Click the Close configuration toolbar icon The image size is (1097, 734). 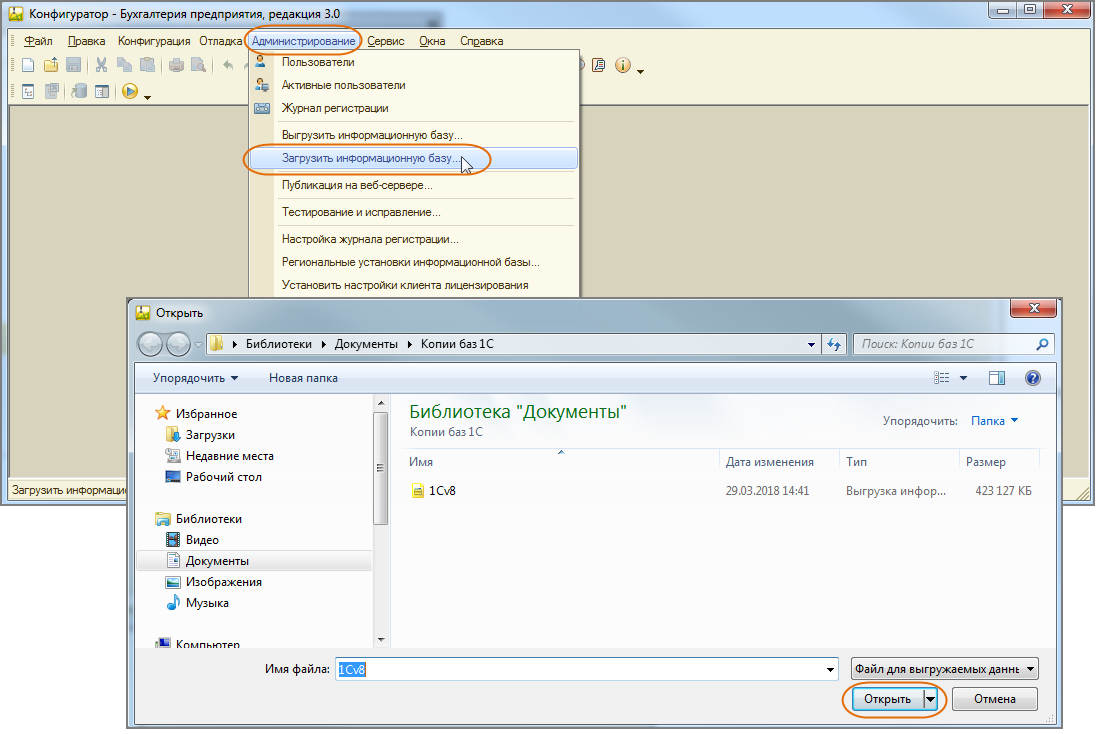pos(51,92)
